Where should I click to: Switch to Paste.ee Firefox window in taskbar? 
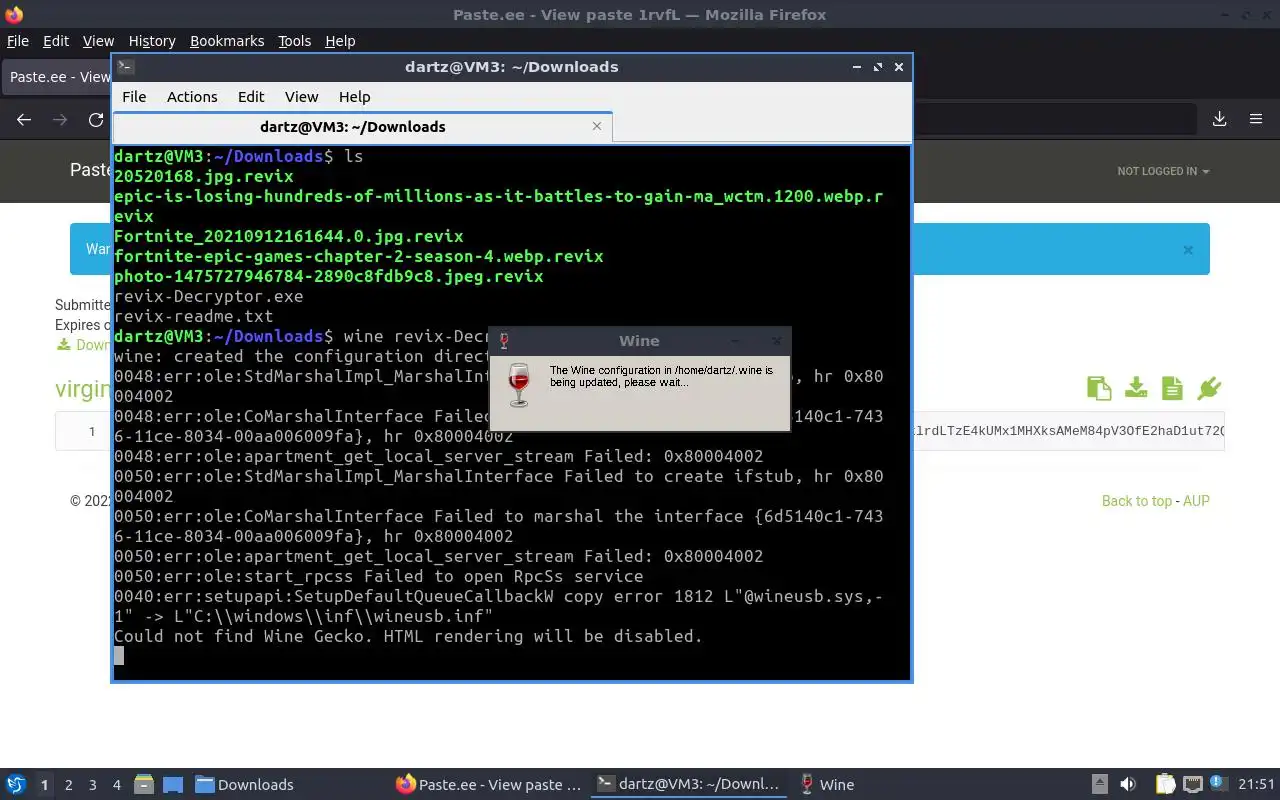pyautogui.click(x=488, y=784)
